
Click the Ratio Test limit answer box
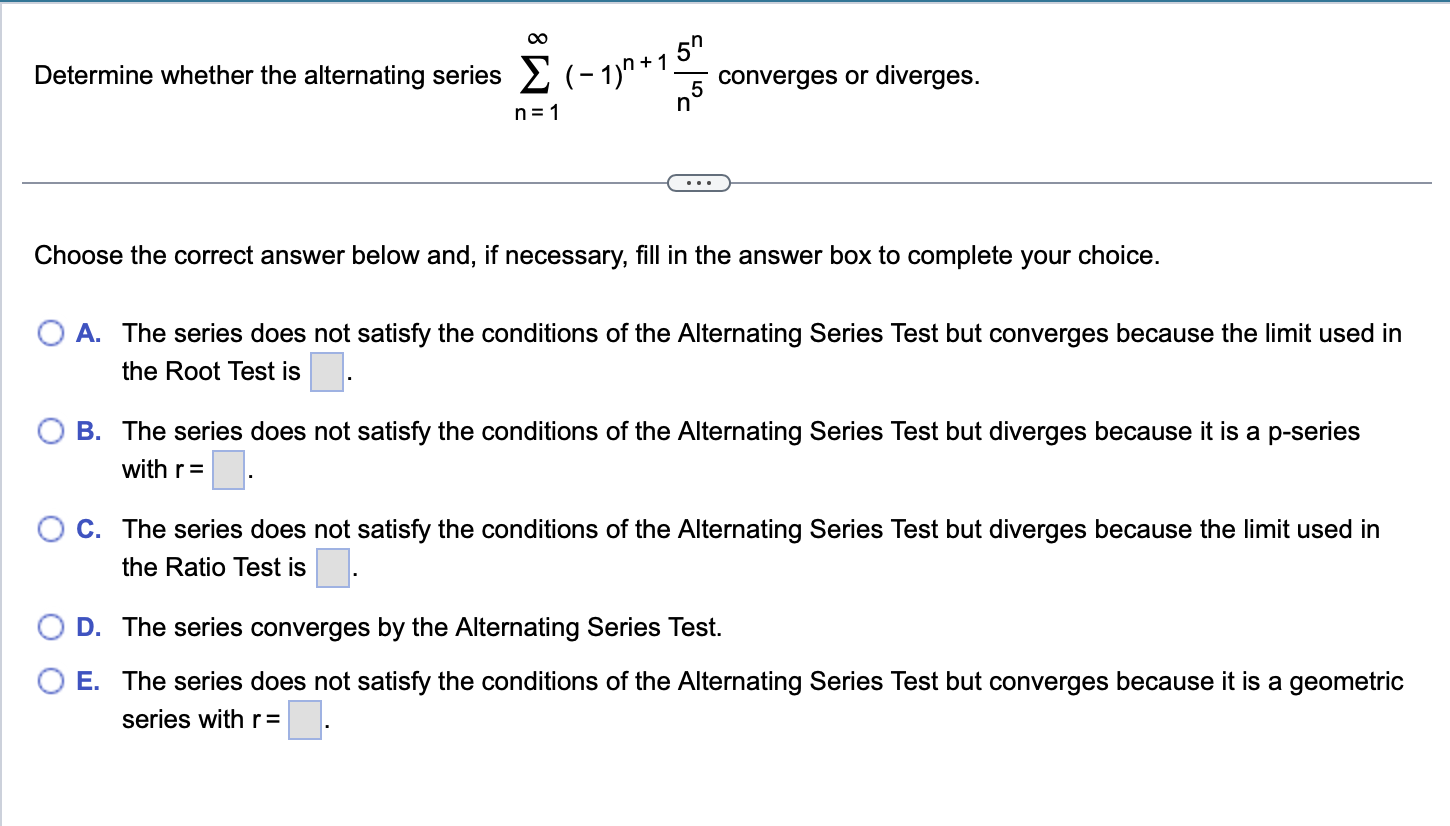(333, 566)
